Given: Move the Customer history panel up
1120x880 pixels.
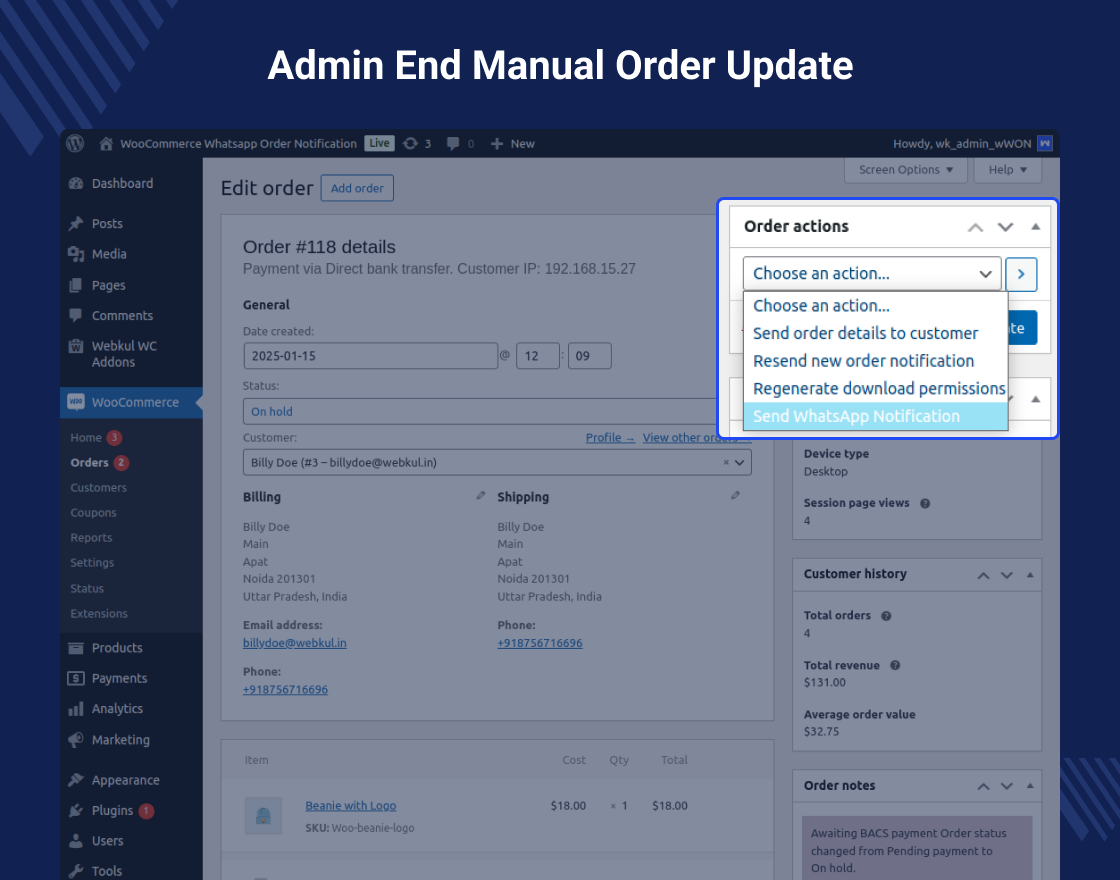Looking at the screenshot, I should [984, 576].
